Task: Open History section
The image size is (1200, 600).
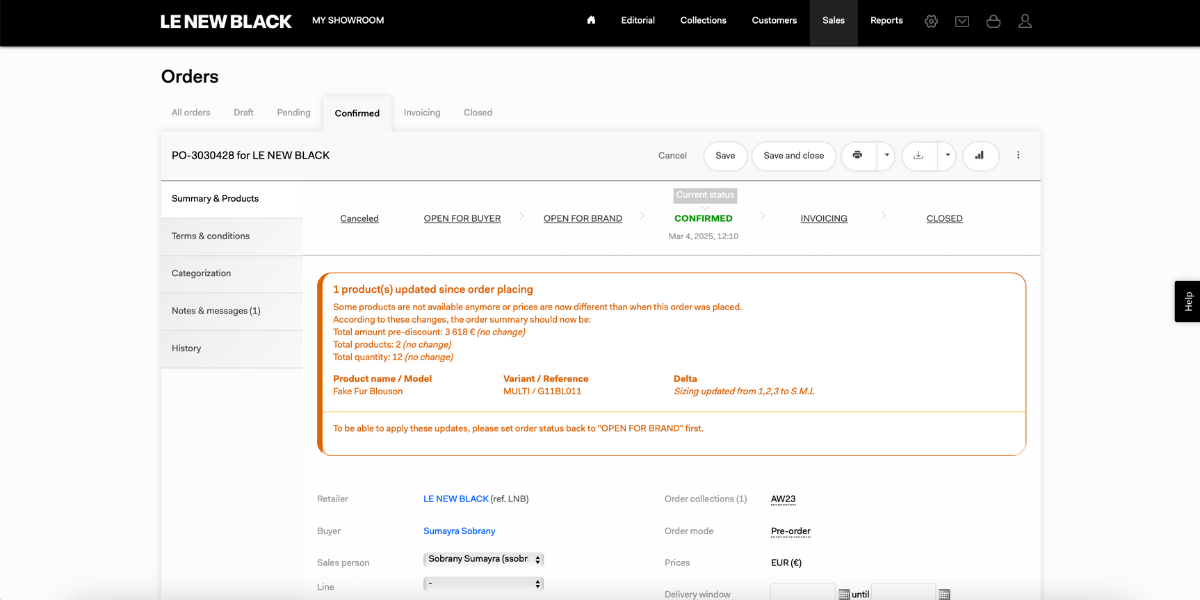Action: pyautogui.click(x=232, y=349)
